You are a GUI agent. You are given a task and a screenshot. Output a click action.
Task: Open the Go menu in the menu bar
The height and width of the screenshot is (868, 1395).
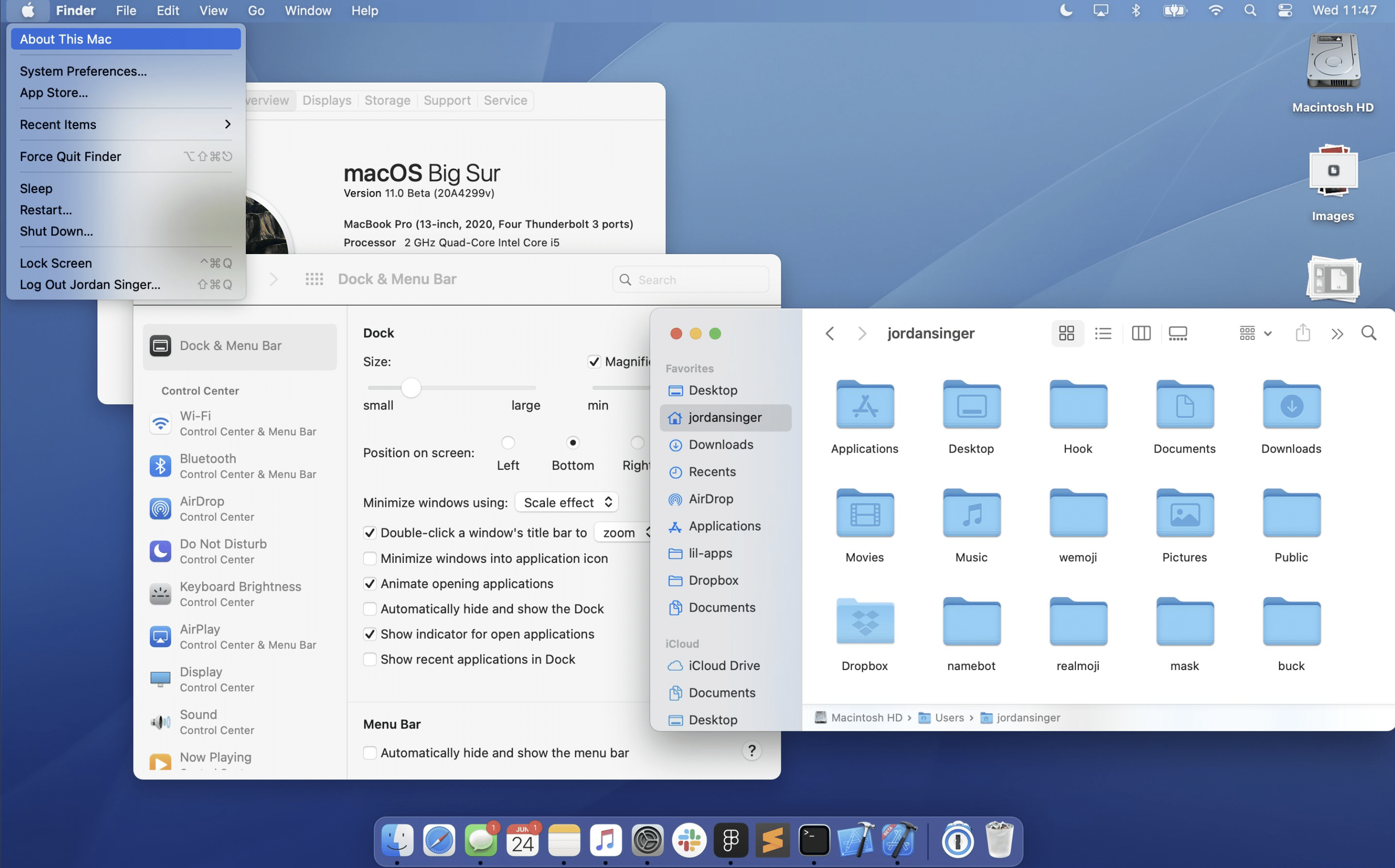click(256, 10)
